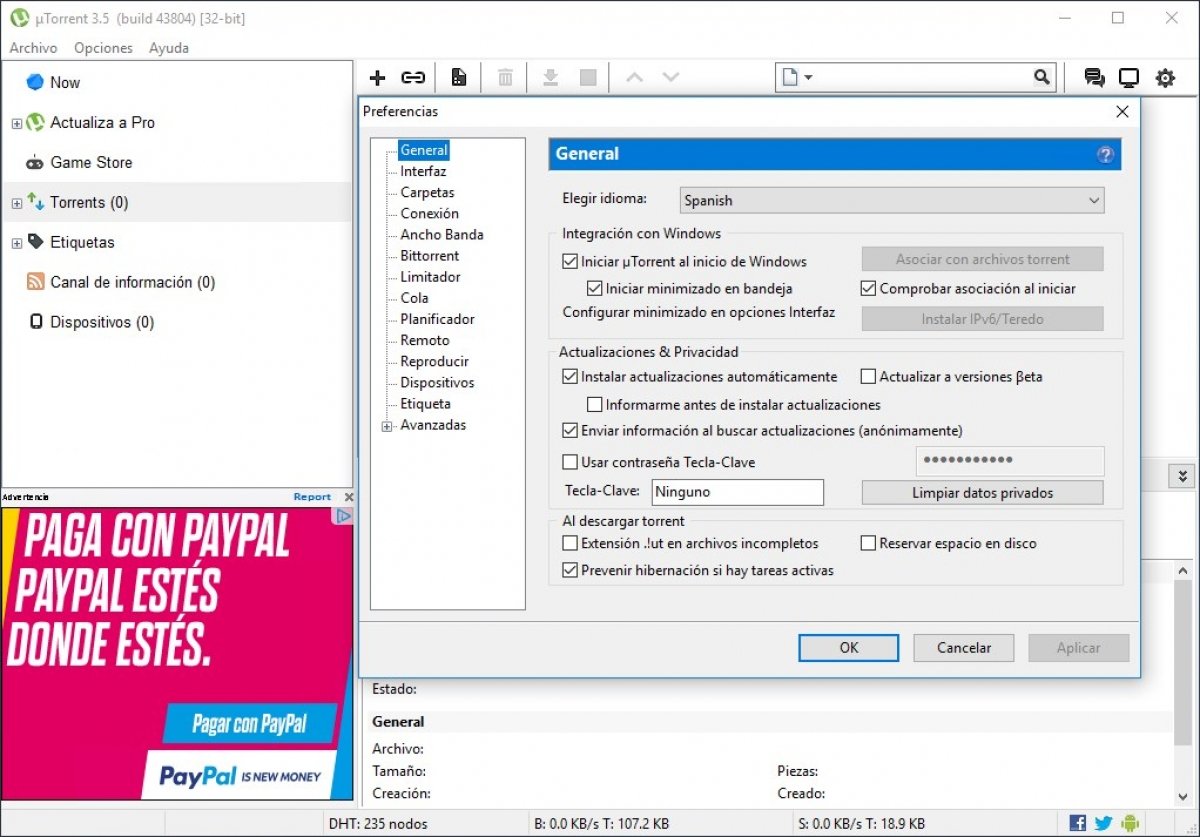Open the chat bubbles toolbar icon
This screenshot has height=837, width=1200.
(1094, 78)
